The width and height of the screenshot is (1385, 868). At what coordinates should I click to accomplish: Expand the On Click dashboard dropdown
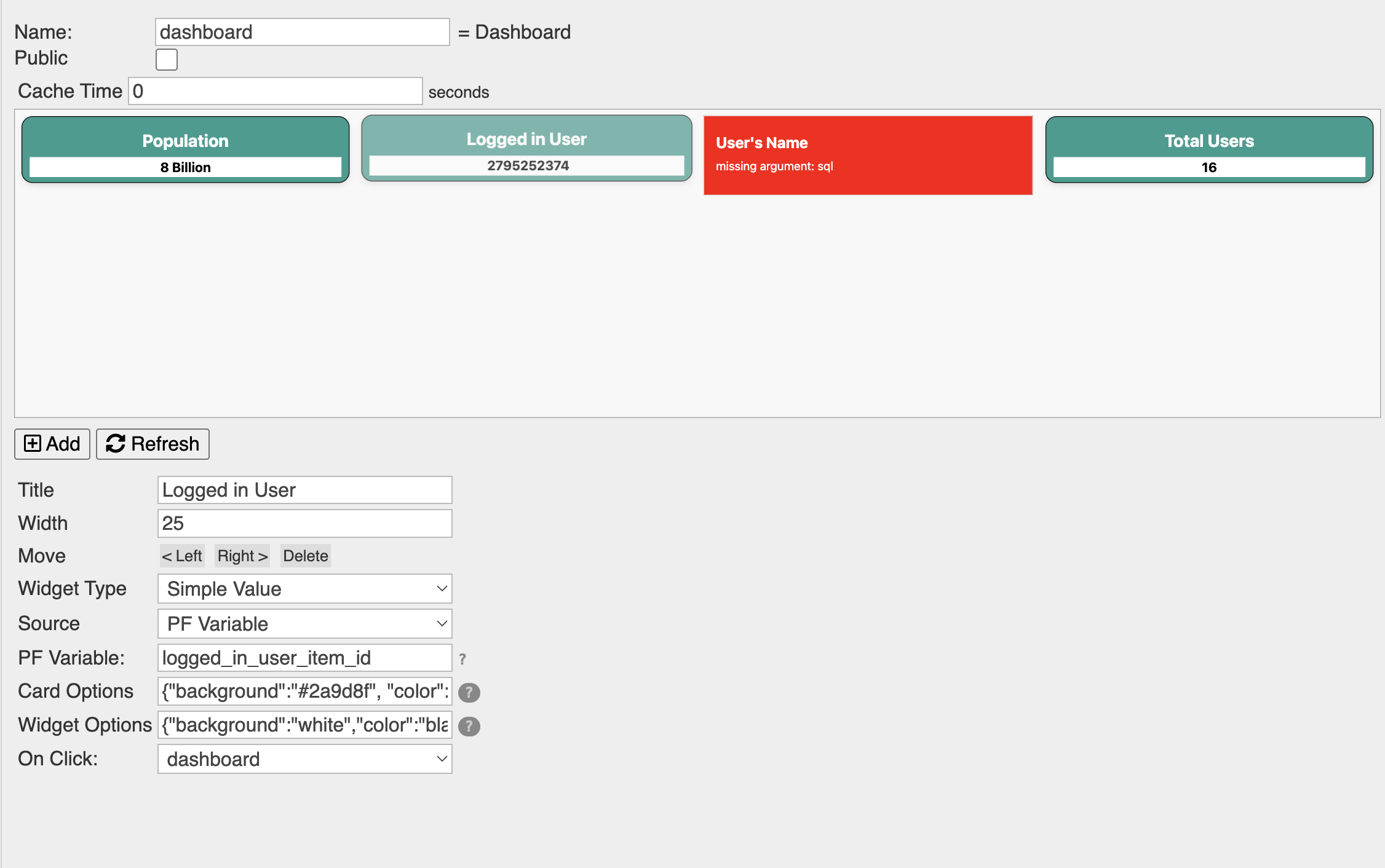pos(304,759)
